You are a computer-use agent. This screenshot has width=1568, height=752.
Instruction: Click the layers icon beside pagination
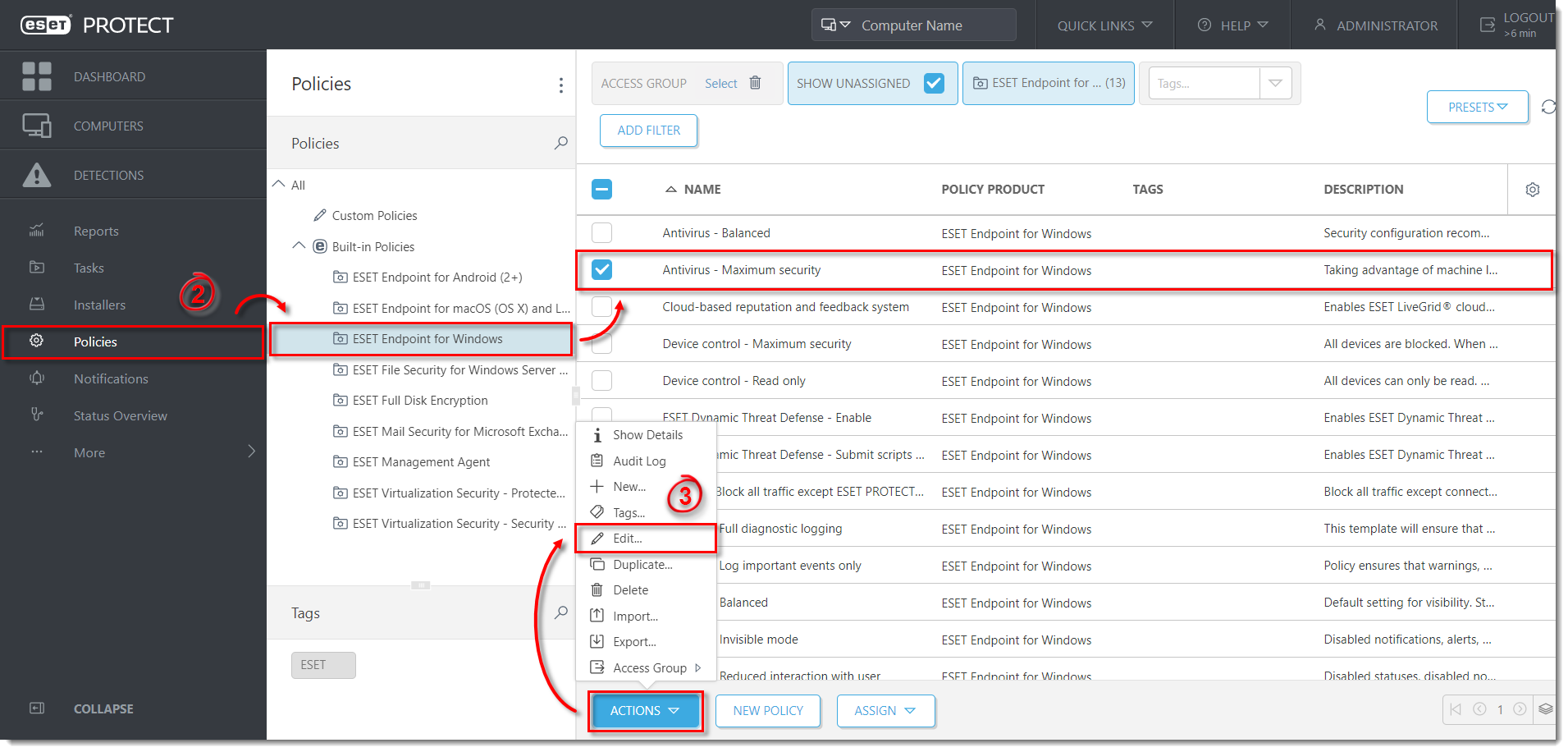point(1546,709)
